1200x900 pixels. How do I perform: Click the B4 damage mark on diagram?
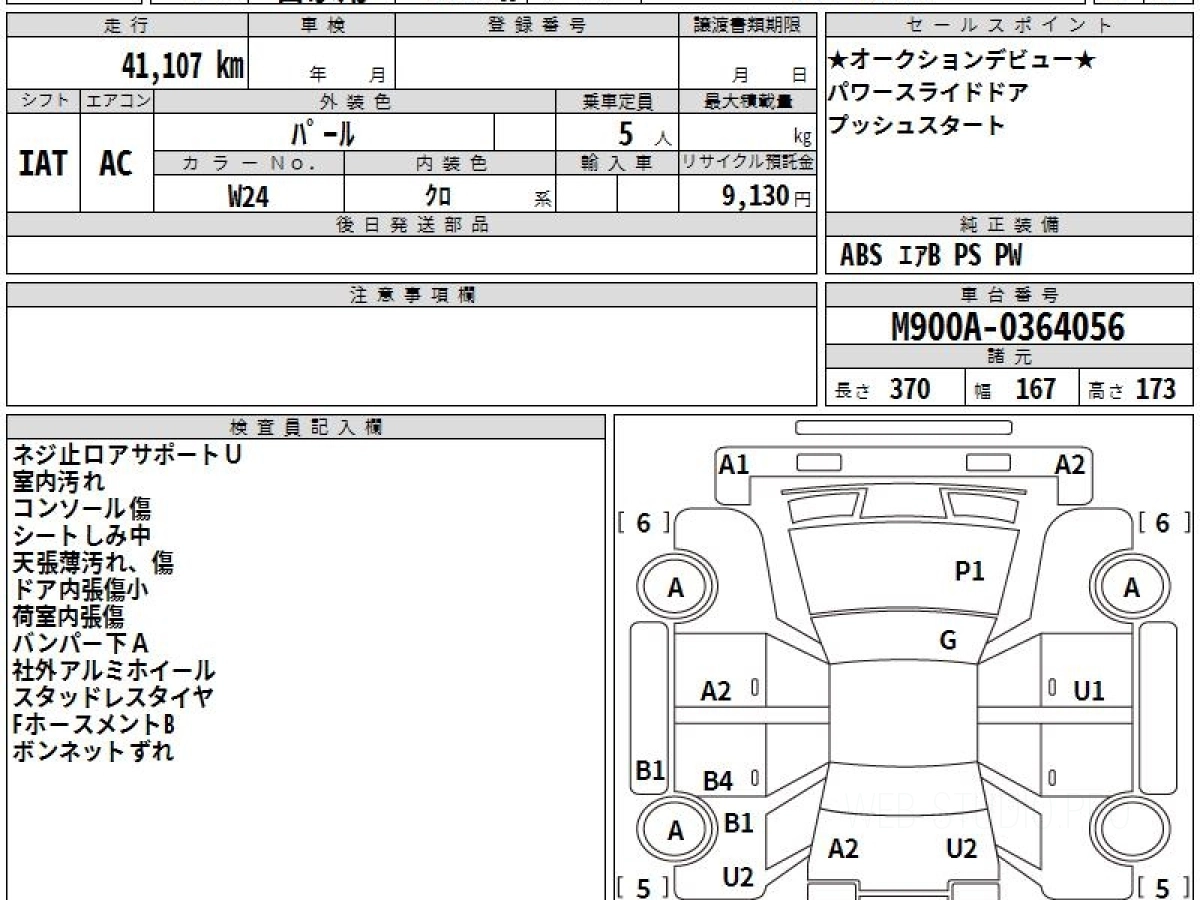(x=717, y=781)
